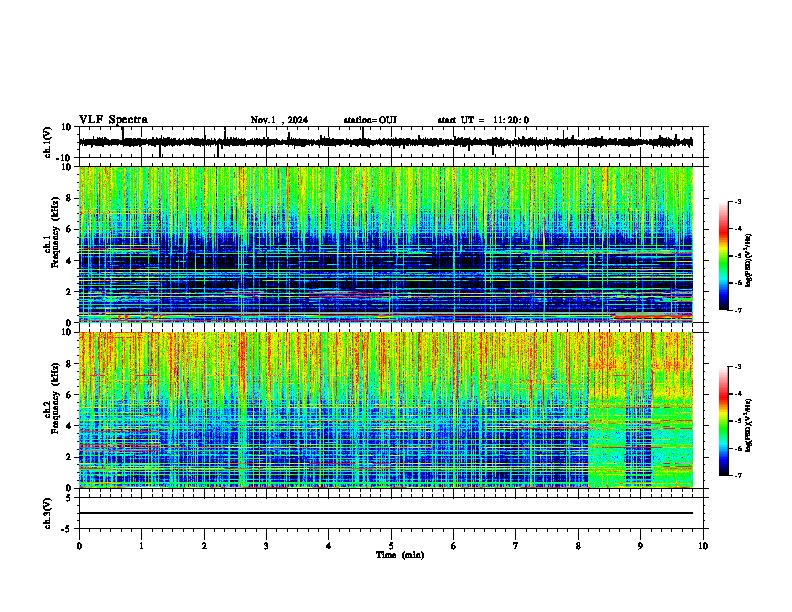Click time axis tick label "10"

(703, 546)
